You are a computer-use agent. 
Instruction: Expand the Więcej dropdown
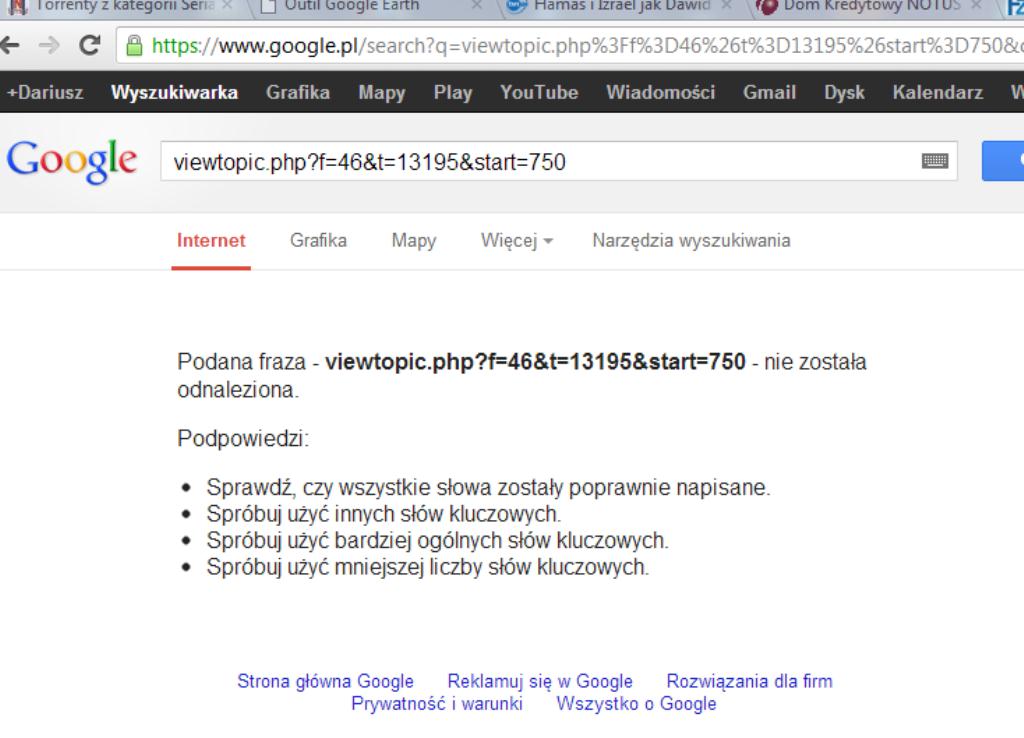point(517,240)
